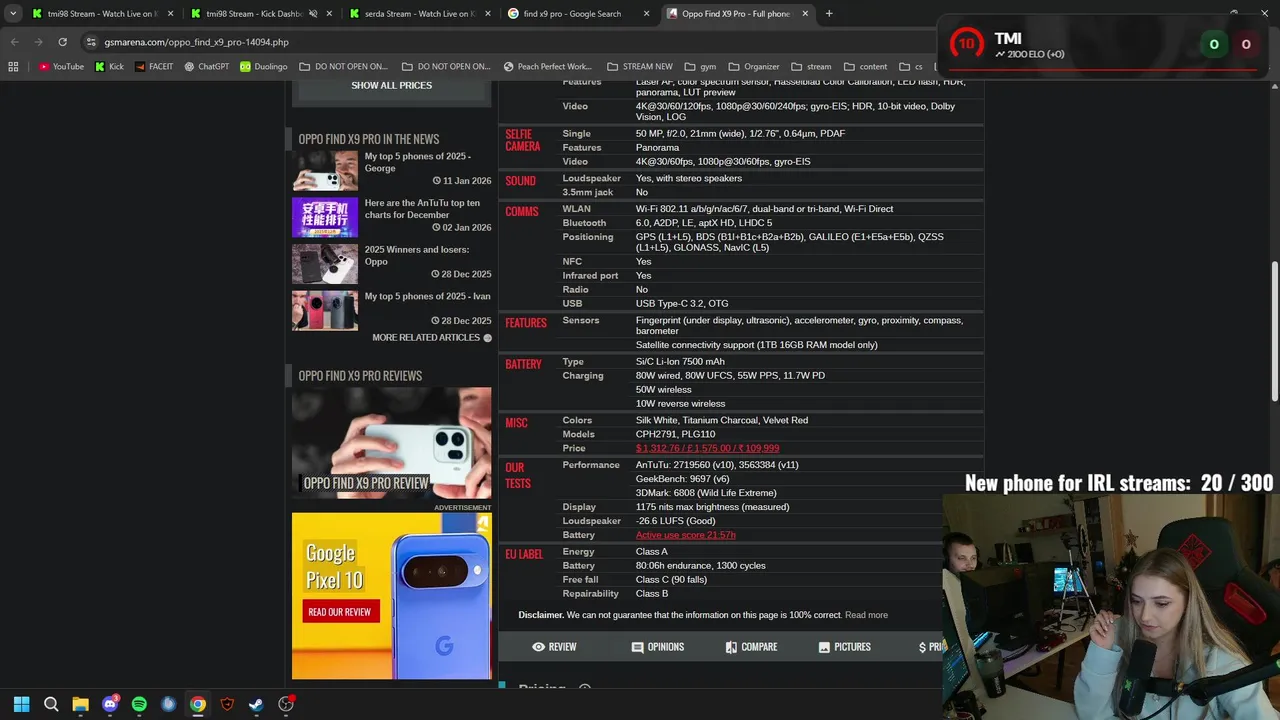Image resolution: width=1280 pixels, height=720 pixels.
Task: Expand the STREAM NEW bookmark folder
Action: point(640,67)
